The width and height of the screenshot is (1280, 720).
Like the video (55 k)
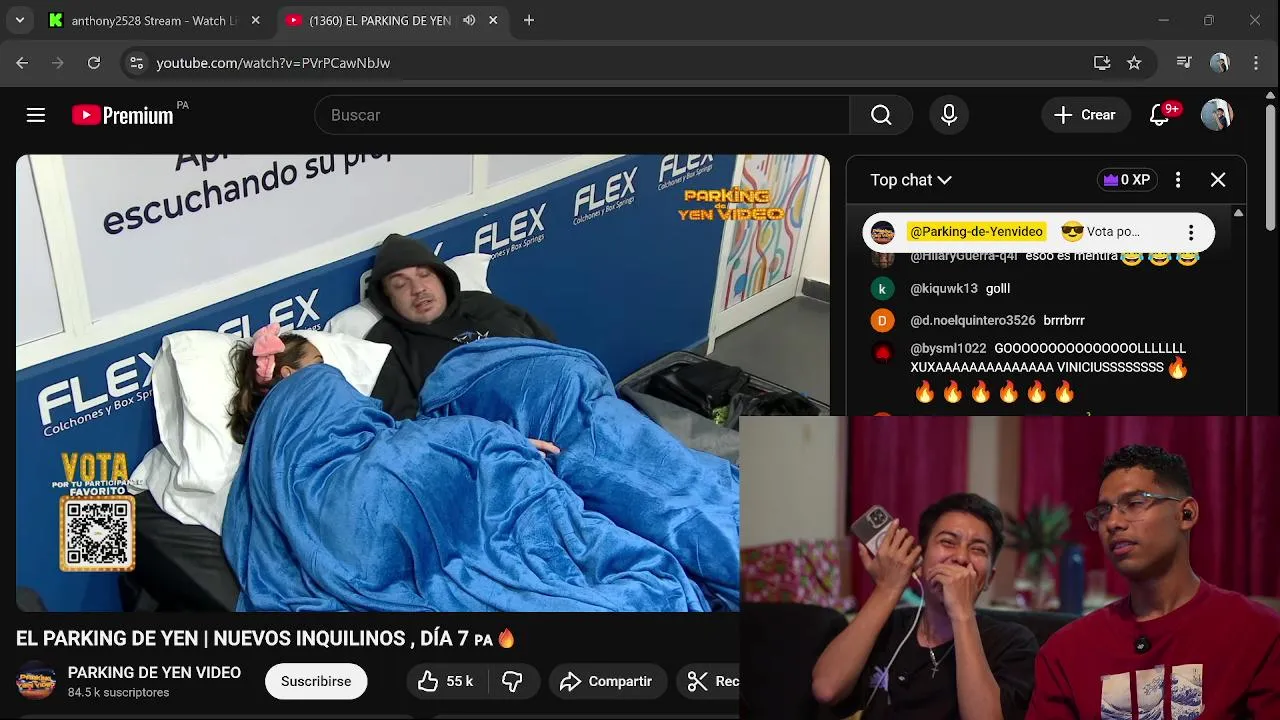pos(446,681)
